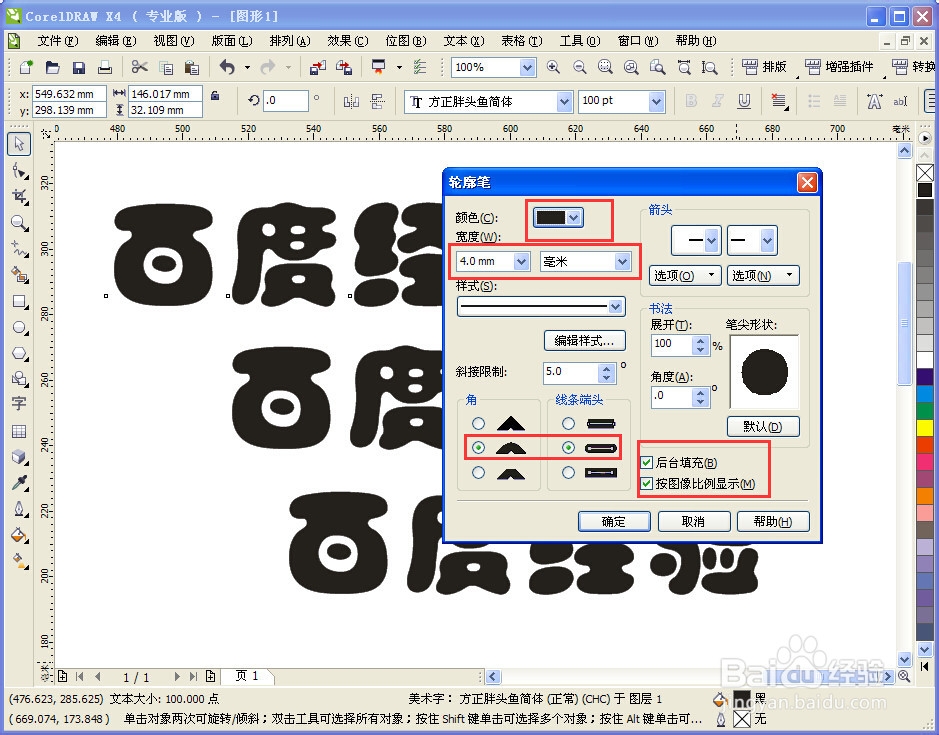Click the Open file icon
The width and height of the screenshot is (939, 735).
(x=53, y=67)
